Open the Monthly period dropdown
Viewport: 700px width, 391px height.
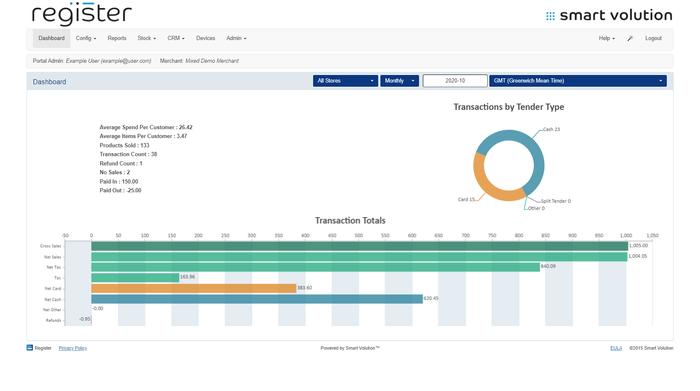click(x=400, y=81)
